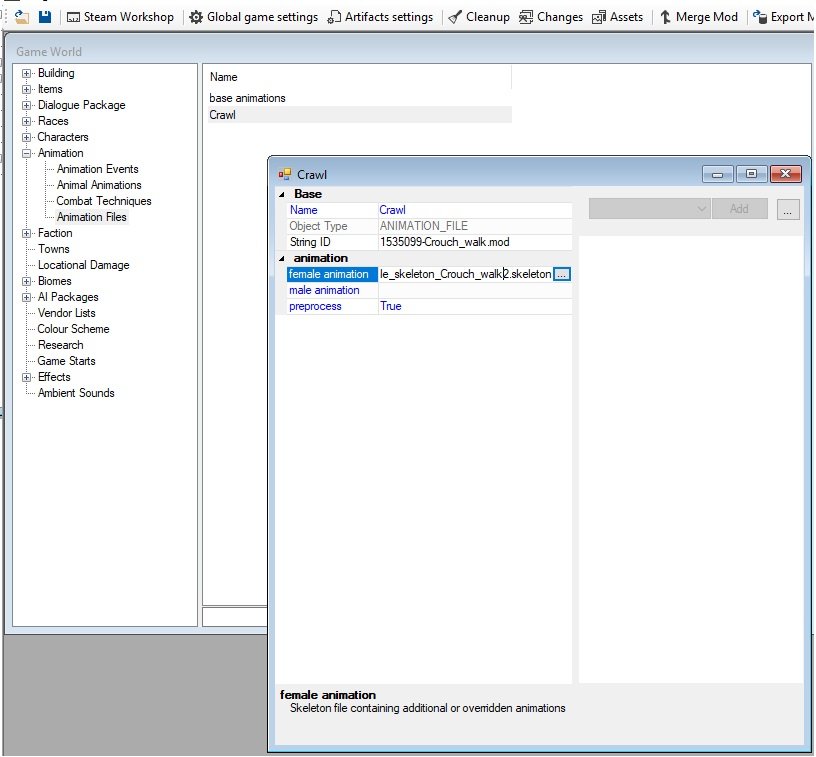Expand the Biomes tree node
This screenshot has width=816, height=757.
point(26,281)
